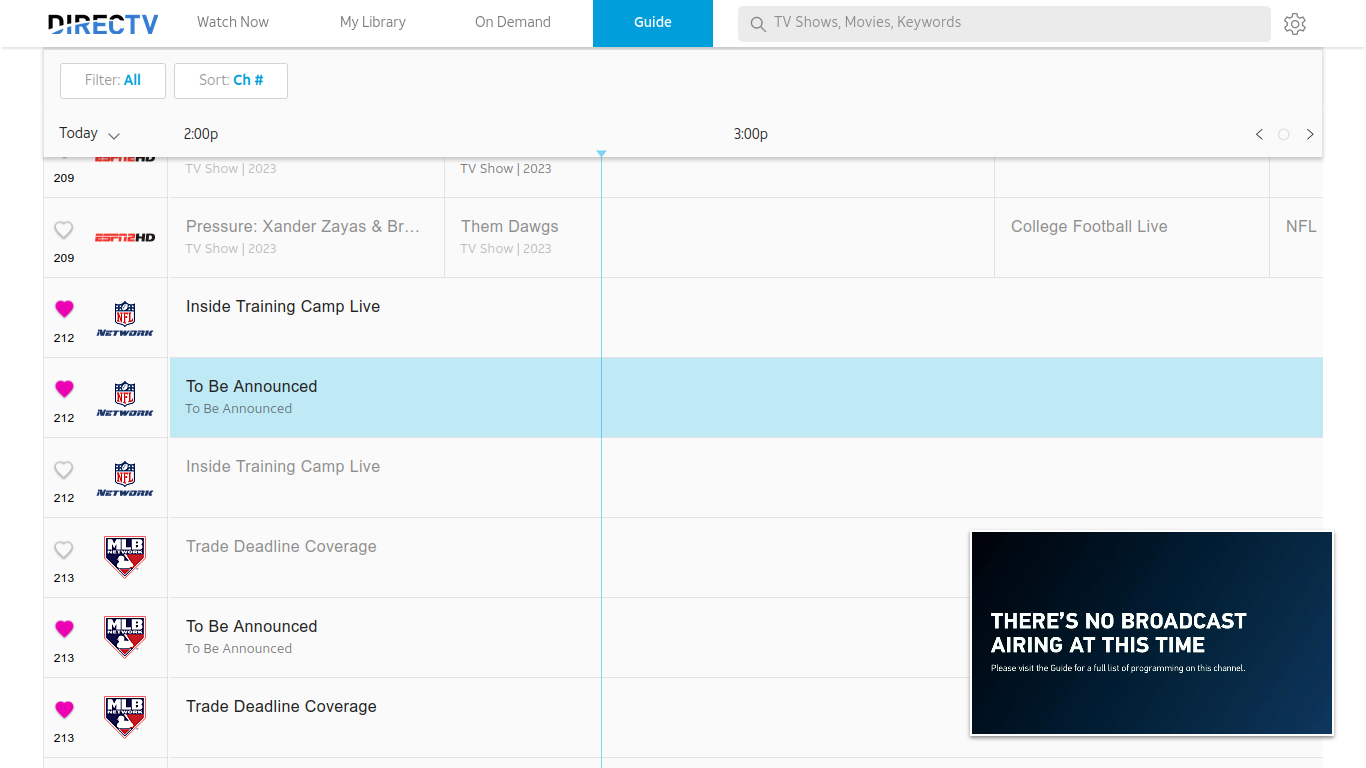Open bold Inside Training Camp Live listing

pyautogui.click(x=746, y=317)
